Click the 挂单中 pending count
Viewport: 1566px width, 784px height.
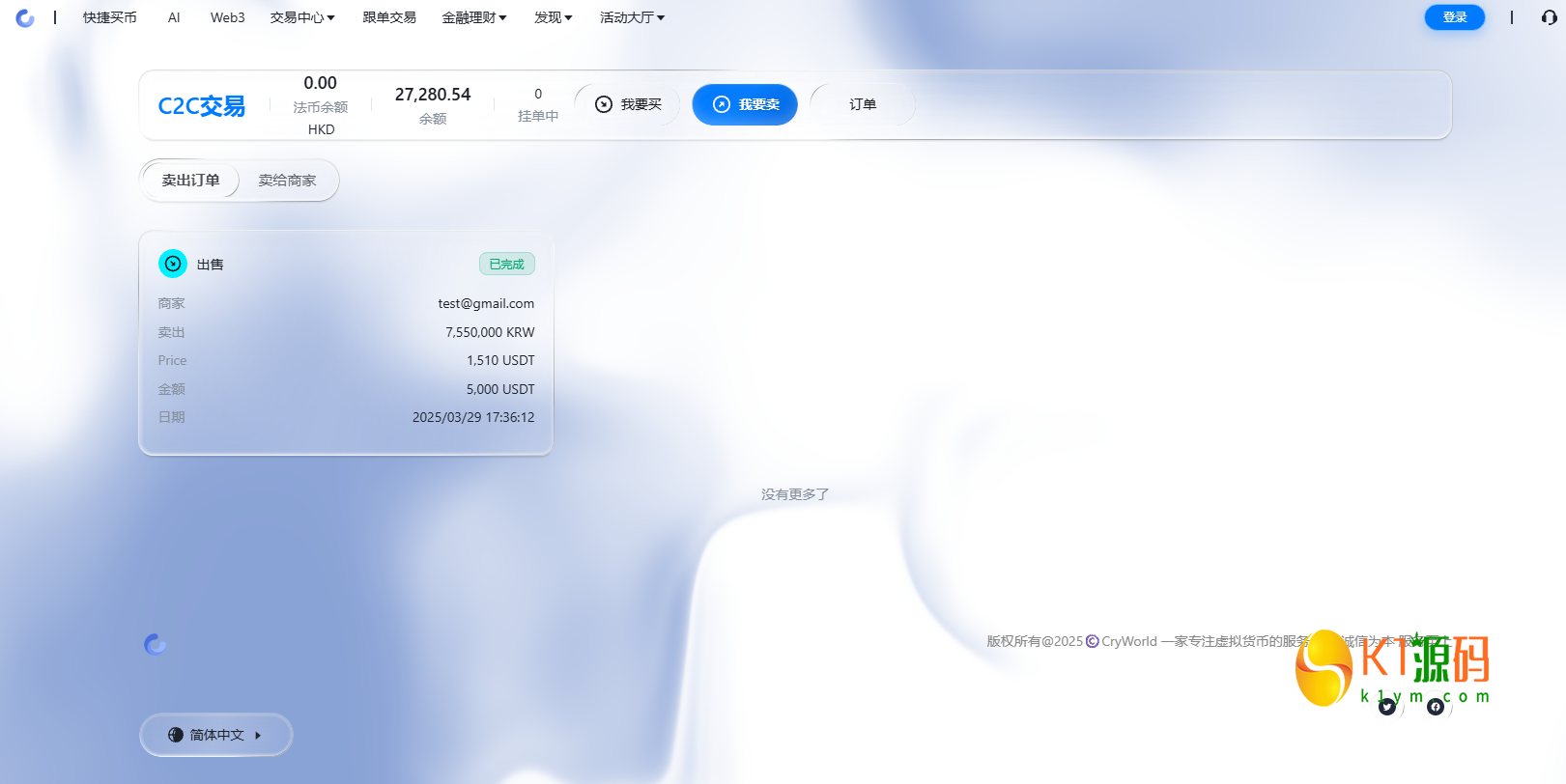click(538, 116)
